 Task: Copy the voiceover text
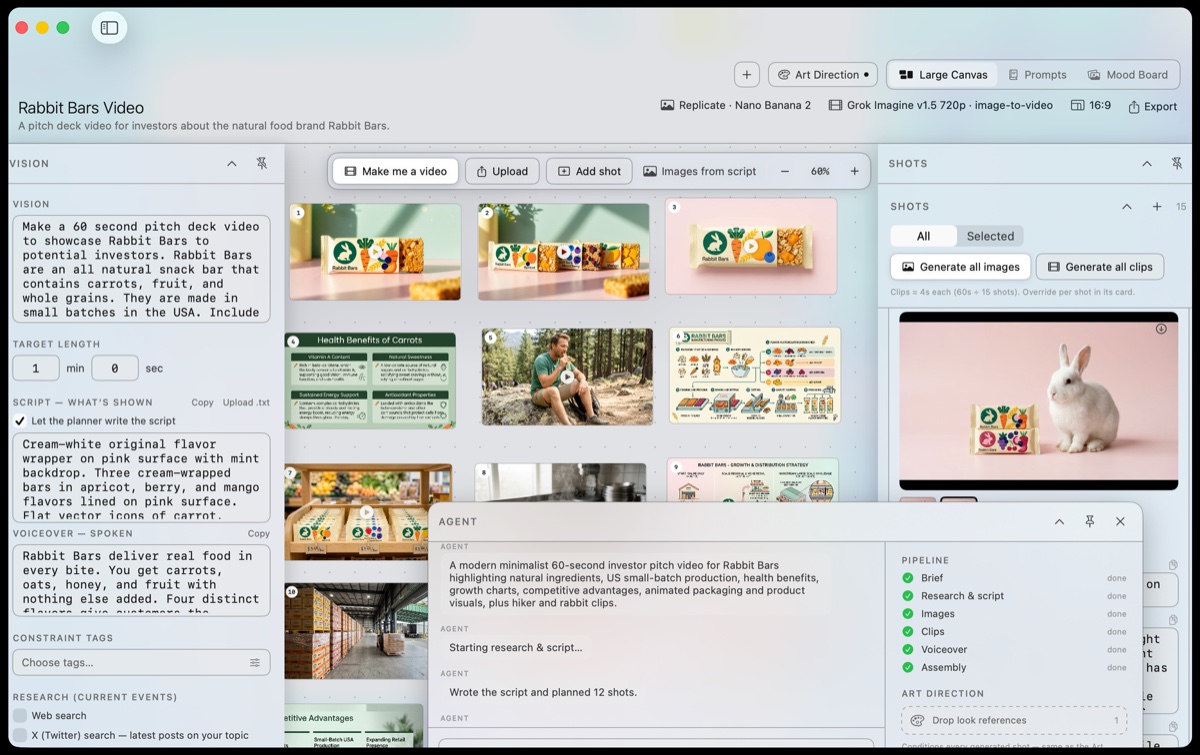click(259, 534)
